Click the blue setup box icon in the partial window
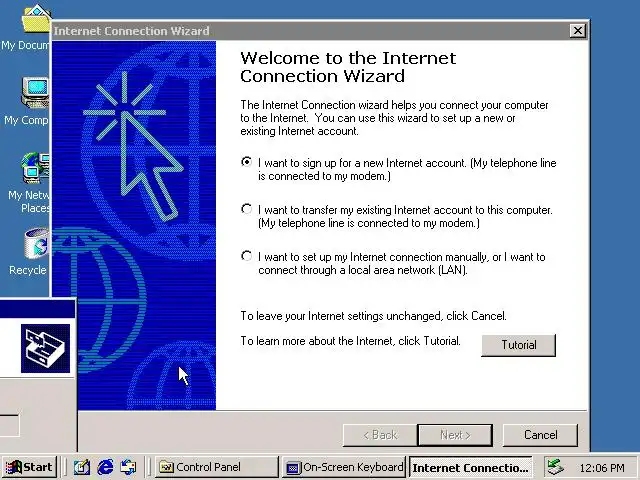 pos(45,348)
